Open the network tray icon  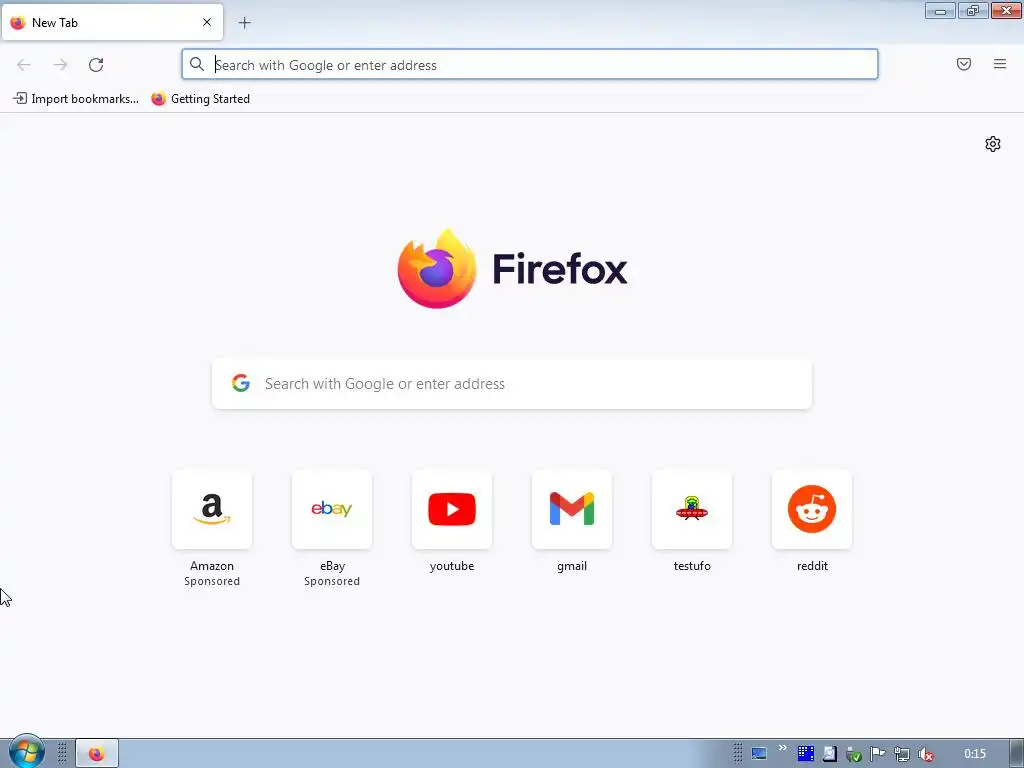pos(902,754)
